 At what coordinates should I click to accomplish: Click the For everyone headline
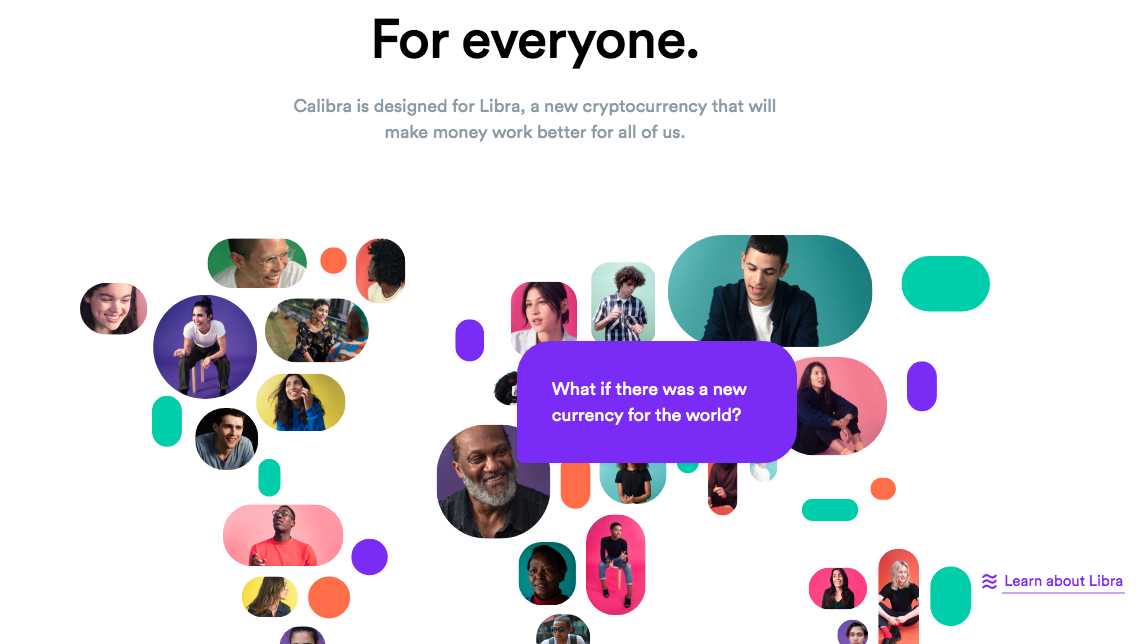pos(535,40)
